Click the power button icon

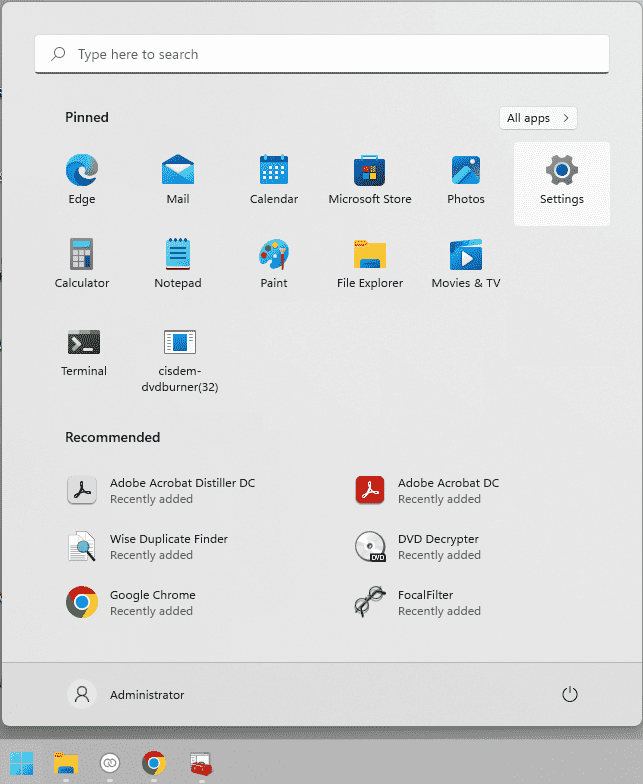tap(570, 694)
